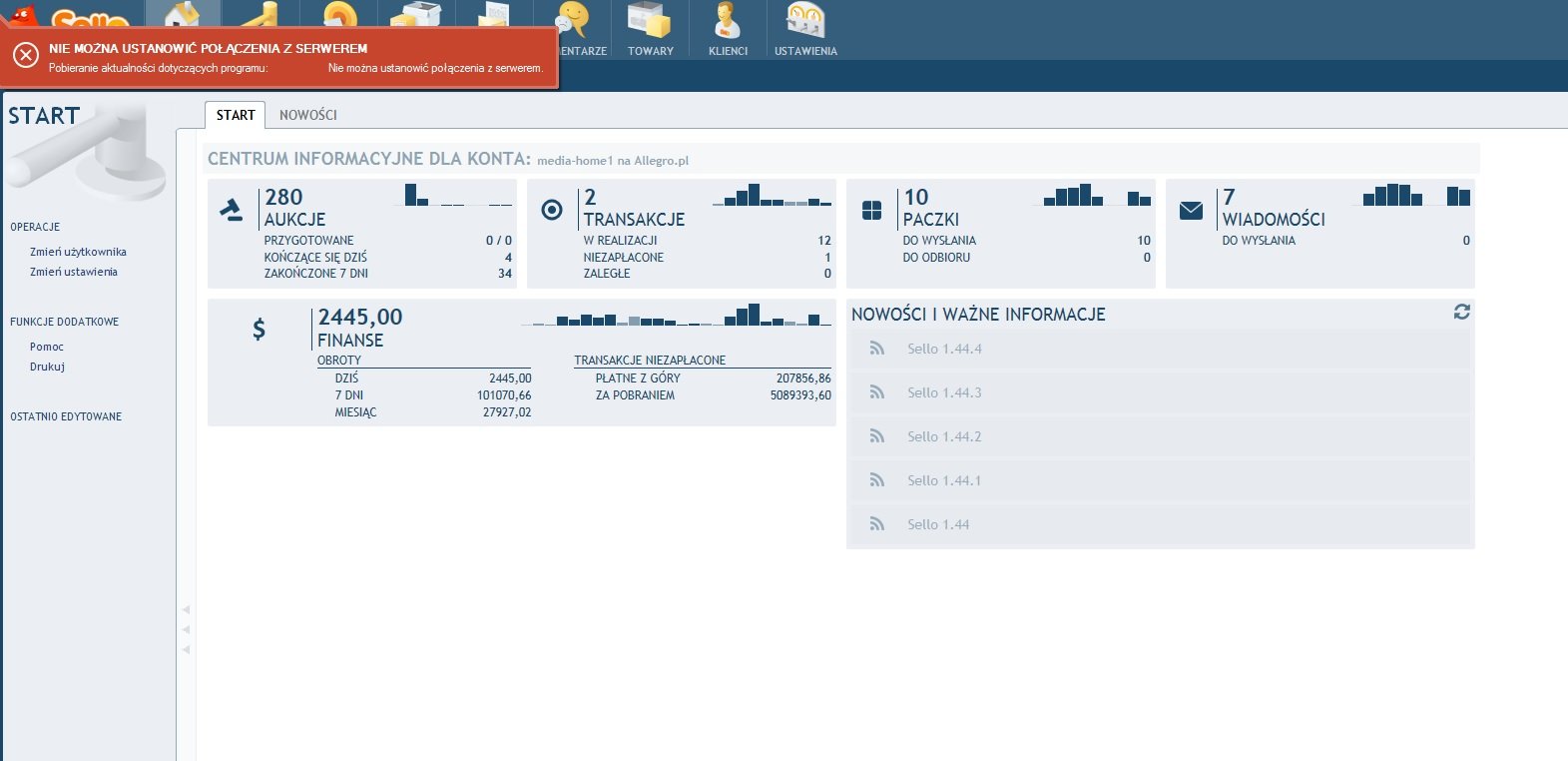Select the Start tab

pyautogui.click(x=236, y=115)
